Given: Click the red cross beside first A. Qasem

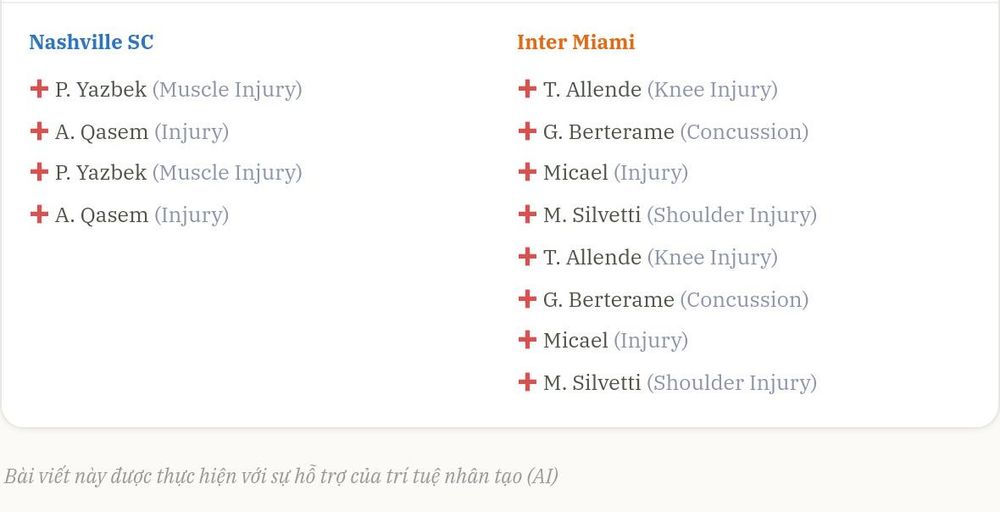Looking at the screenshot, I should click(39, 131).
